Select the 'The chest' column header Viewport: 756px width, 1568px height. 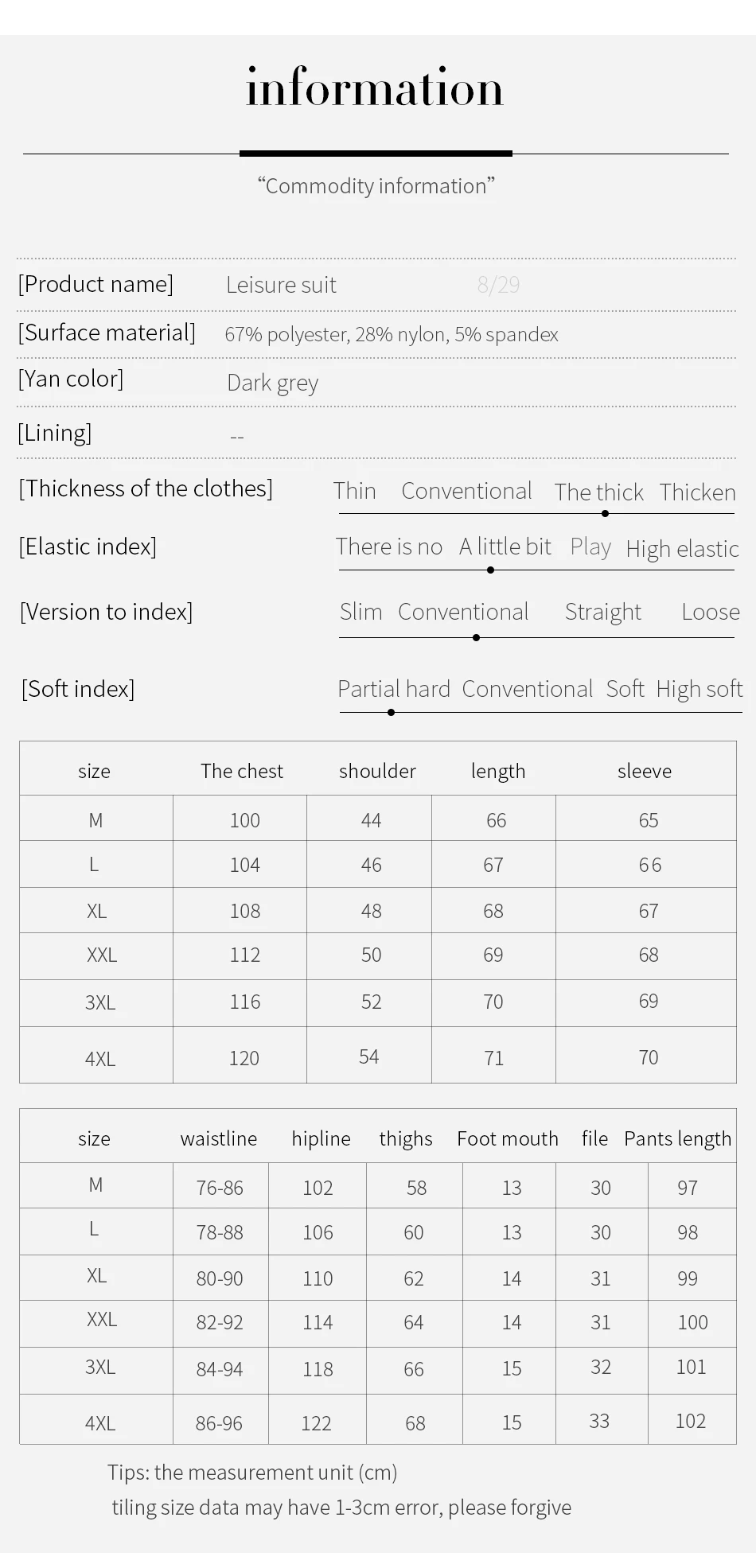[x=242, y=771]
